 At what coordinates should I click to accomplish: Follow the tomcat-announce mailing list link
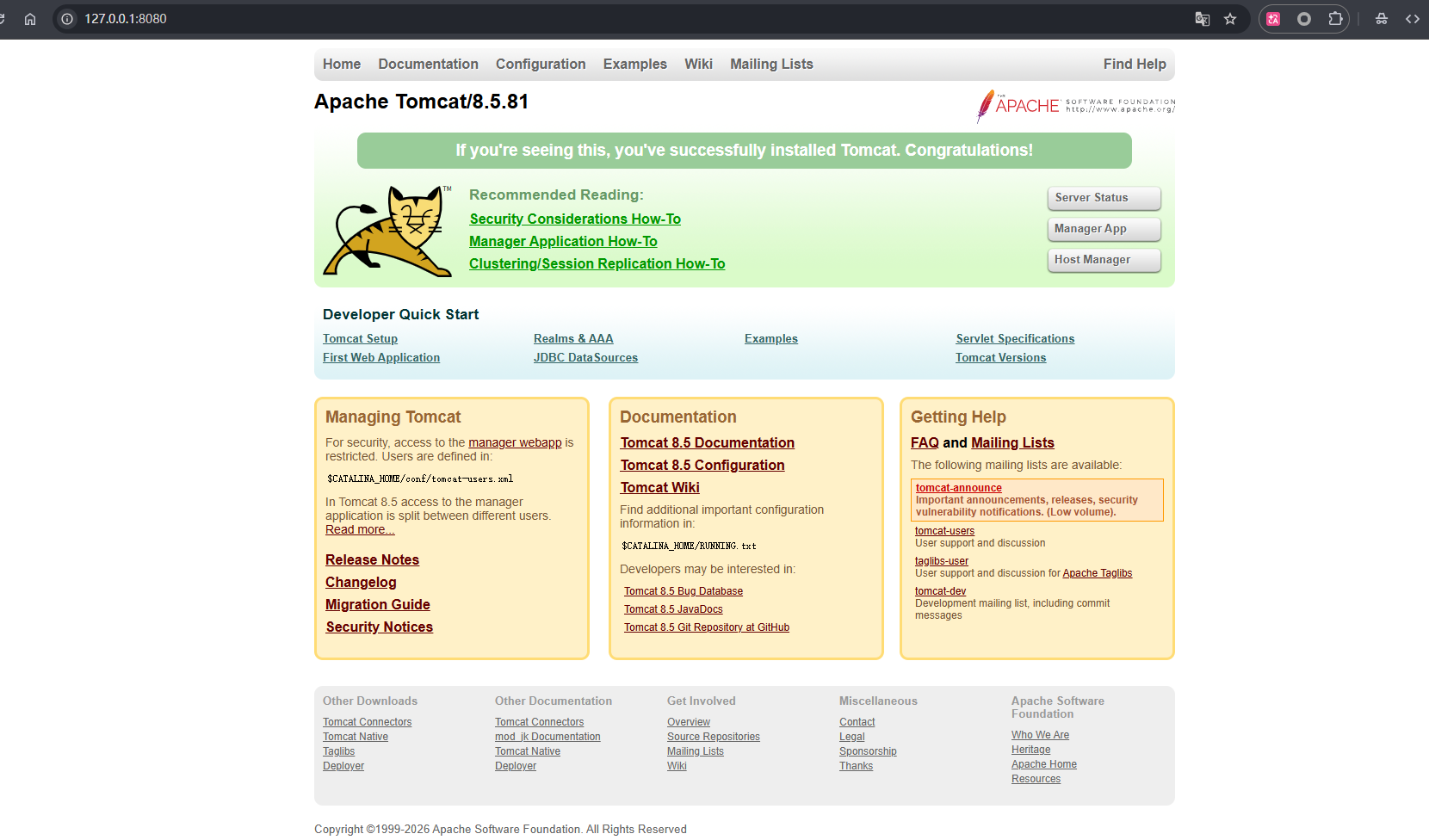tap(958, 488)
